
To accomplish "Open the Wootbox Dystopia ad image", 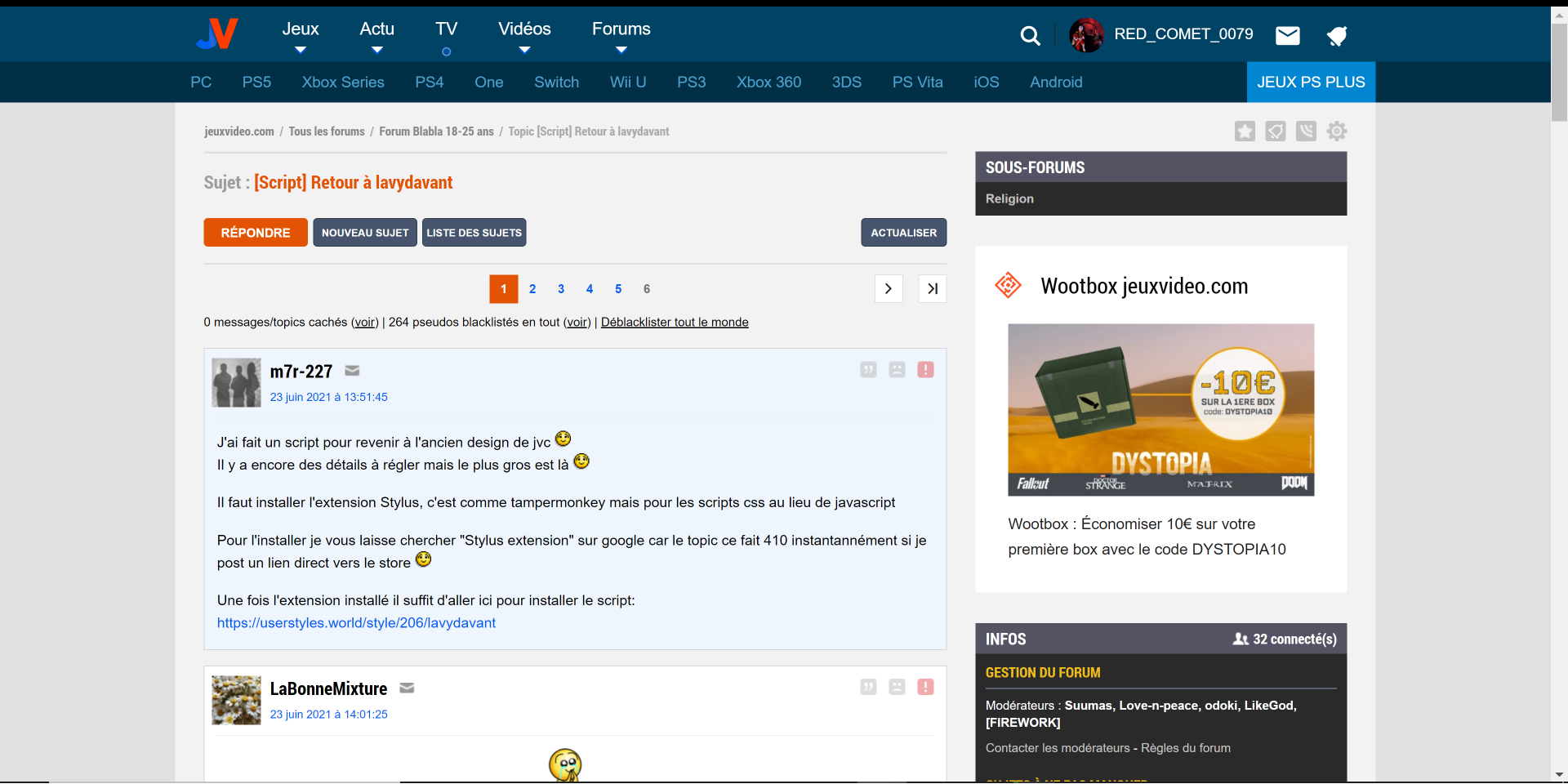I will pyautogui.click(x=1160, y=410).
